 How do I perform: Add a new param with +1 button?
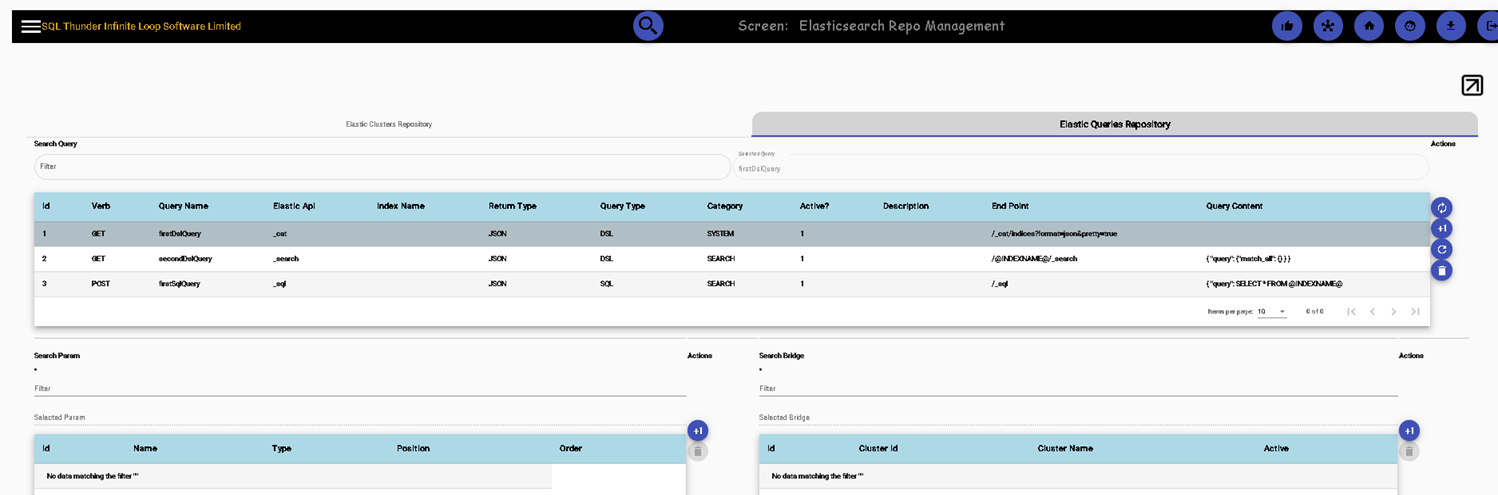(x=698, y=430)
